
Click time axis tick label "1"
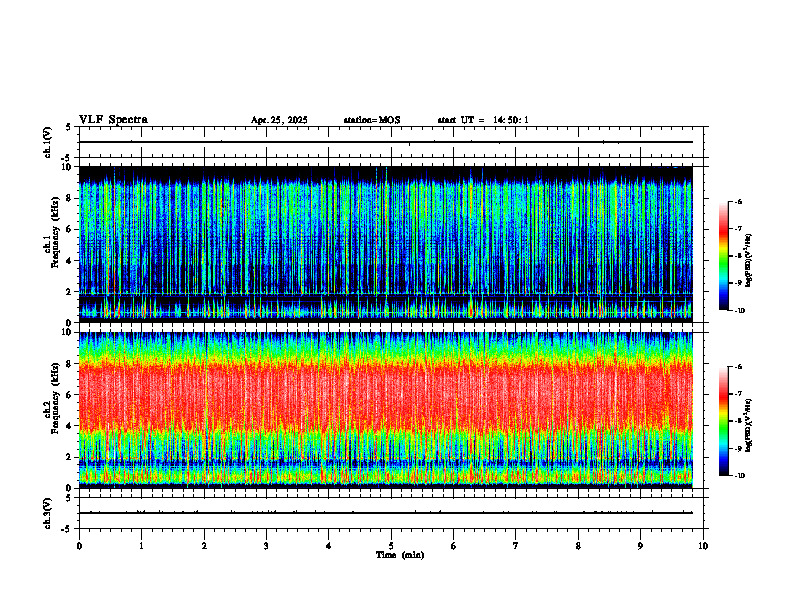(x=141, y=546)
